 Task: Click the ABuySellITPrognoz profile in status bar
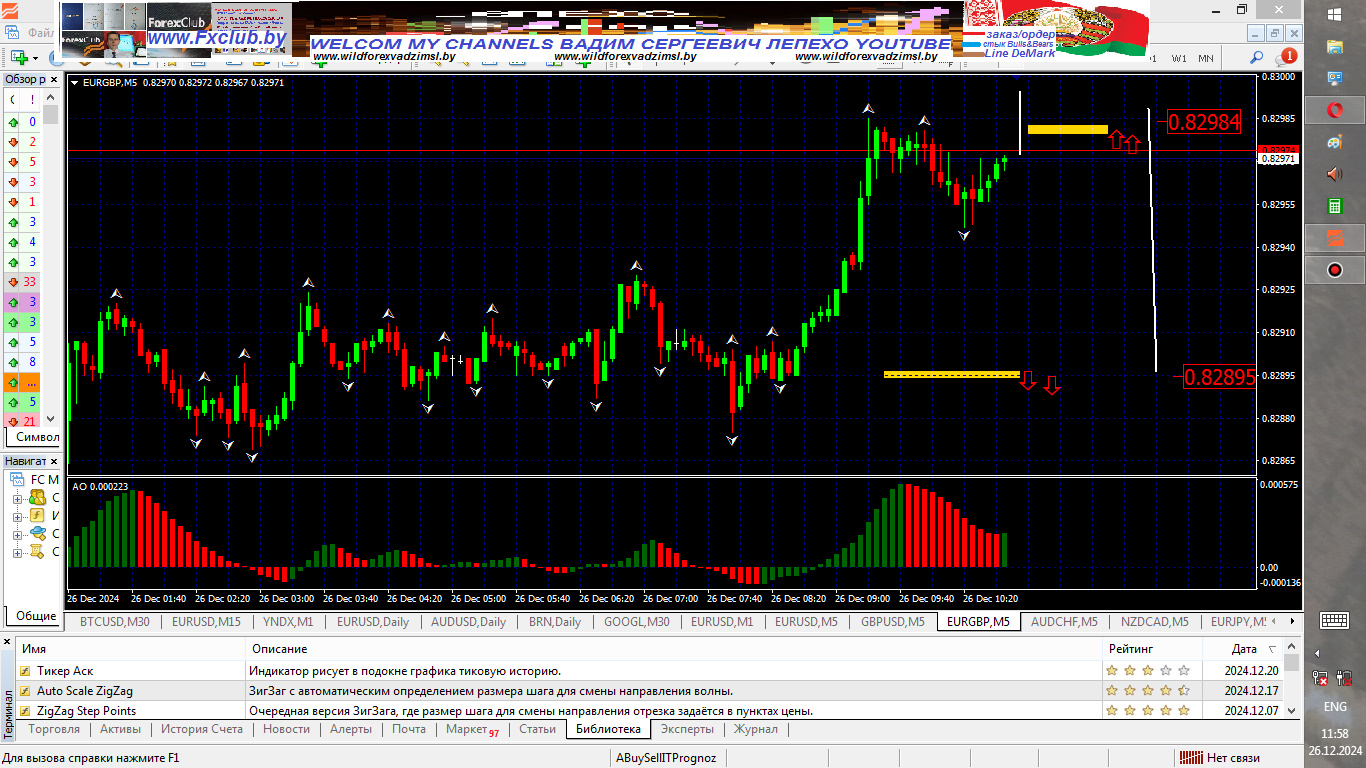[x=666, y=758]
